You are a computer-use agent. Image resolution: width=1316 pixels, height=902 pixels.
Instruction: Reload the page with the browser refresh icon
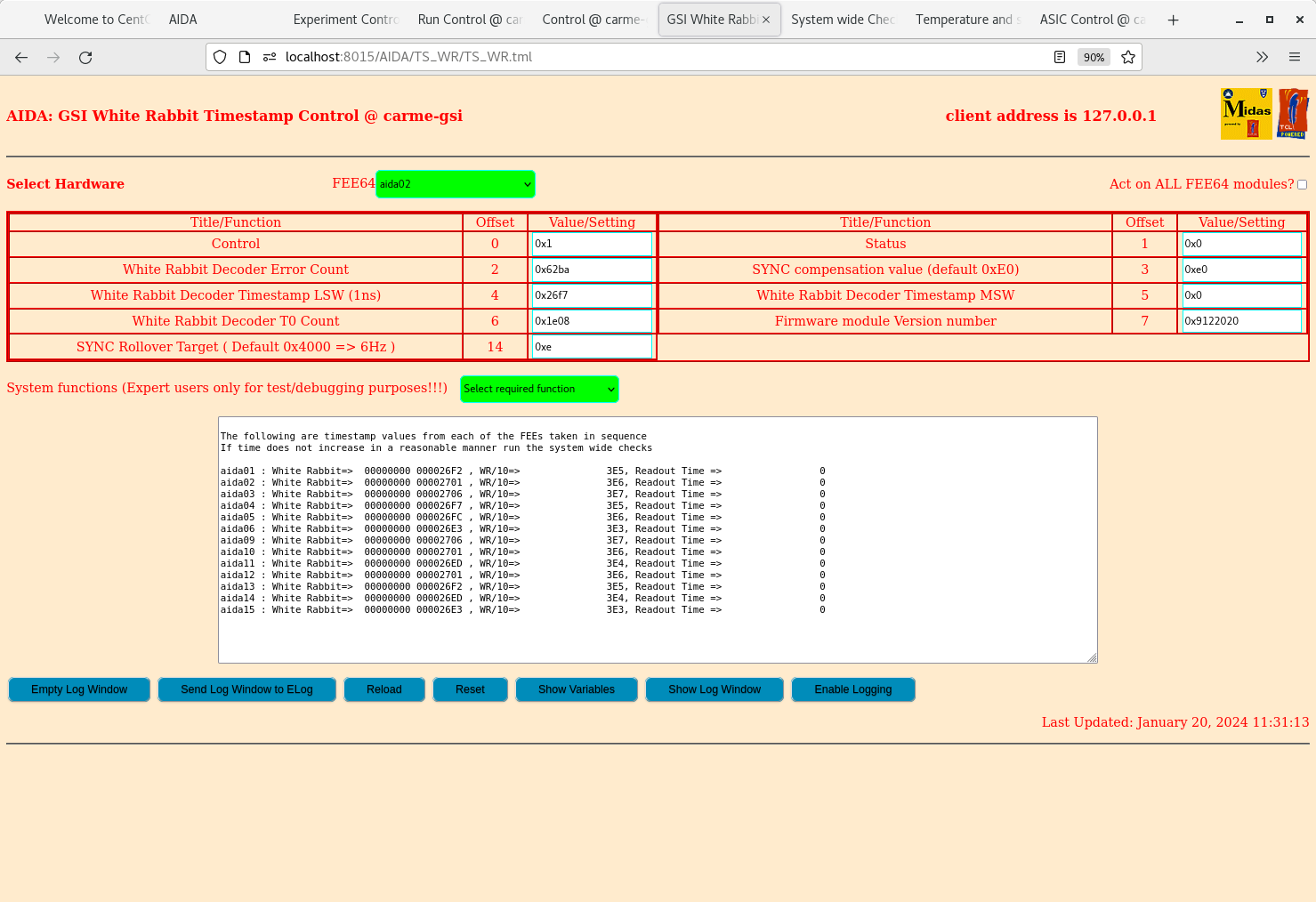85,57
